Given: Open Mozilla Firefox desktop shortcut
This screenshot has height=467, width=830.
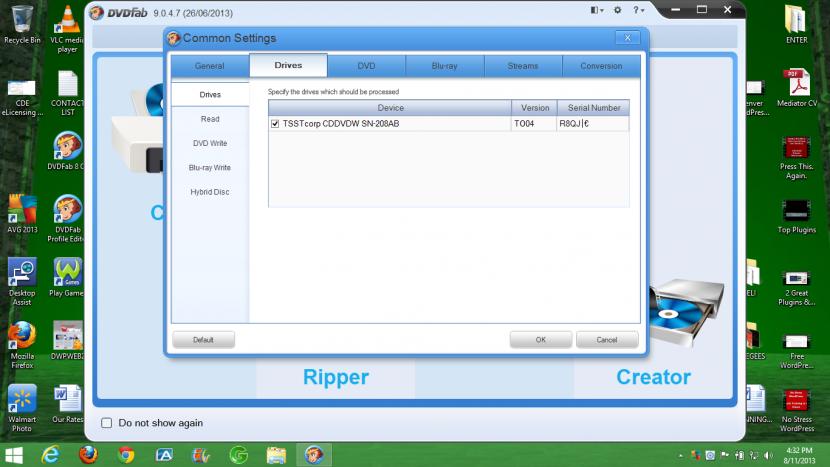Looking at the screenshot, I should point(22,345).
